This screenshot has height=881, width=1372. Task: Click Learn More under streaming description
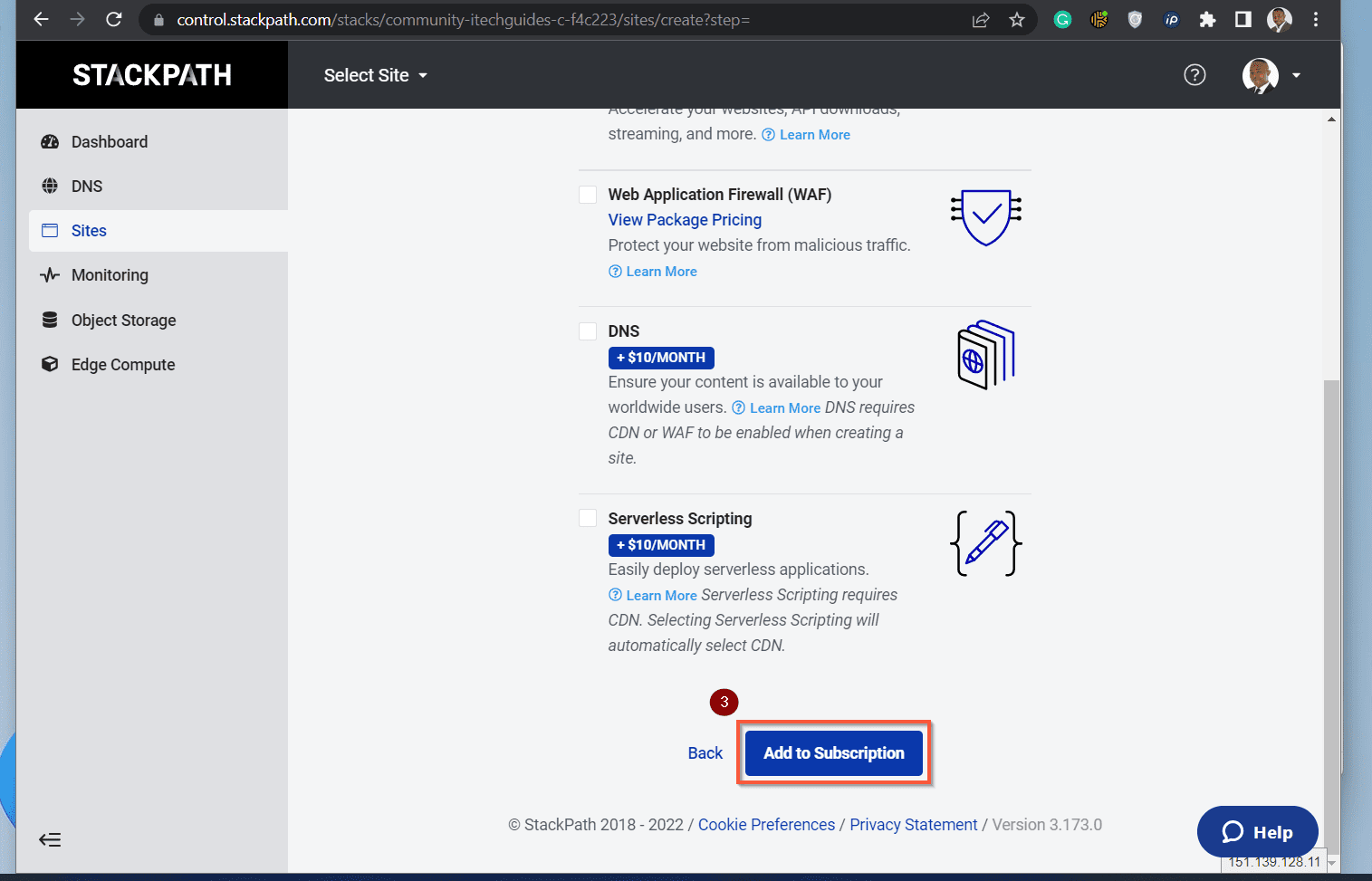pyautogui.click(x=806, y=135)
